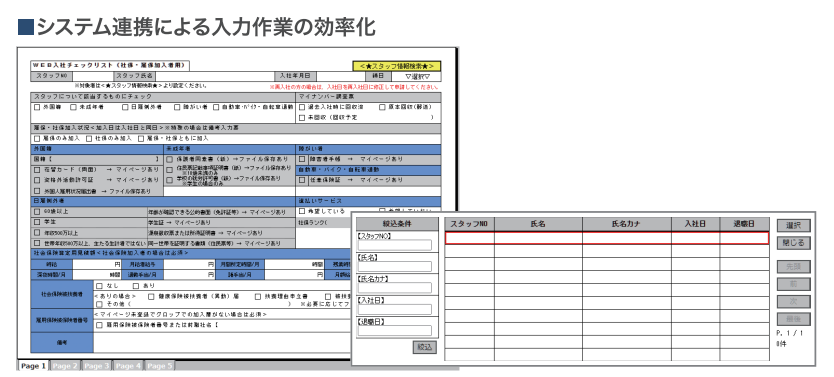Tick the 未成年者 checkbox

coord(73,107)
